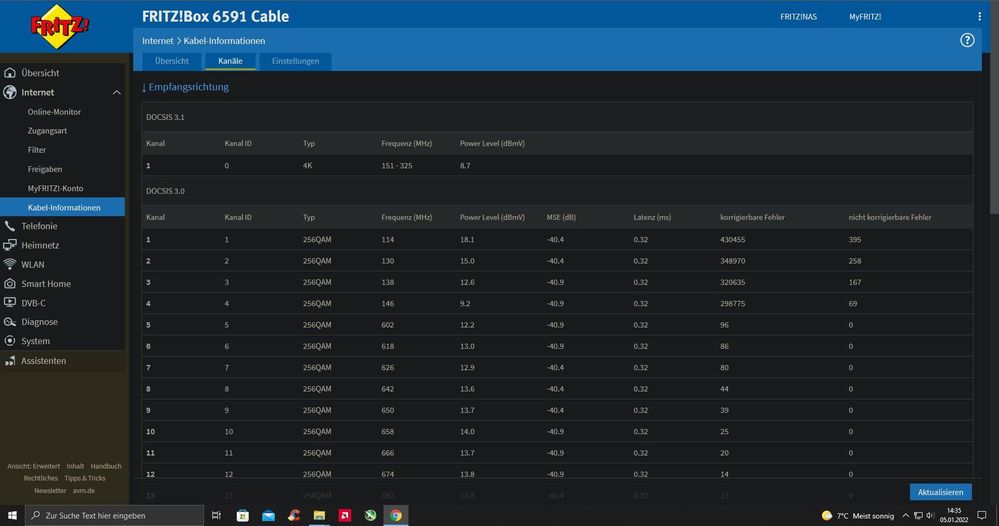
Task: Open the Rechtliches link
Action: [x=41, y=478]
